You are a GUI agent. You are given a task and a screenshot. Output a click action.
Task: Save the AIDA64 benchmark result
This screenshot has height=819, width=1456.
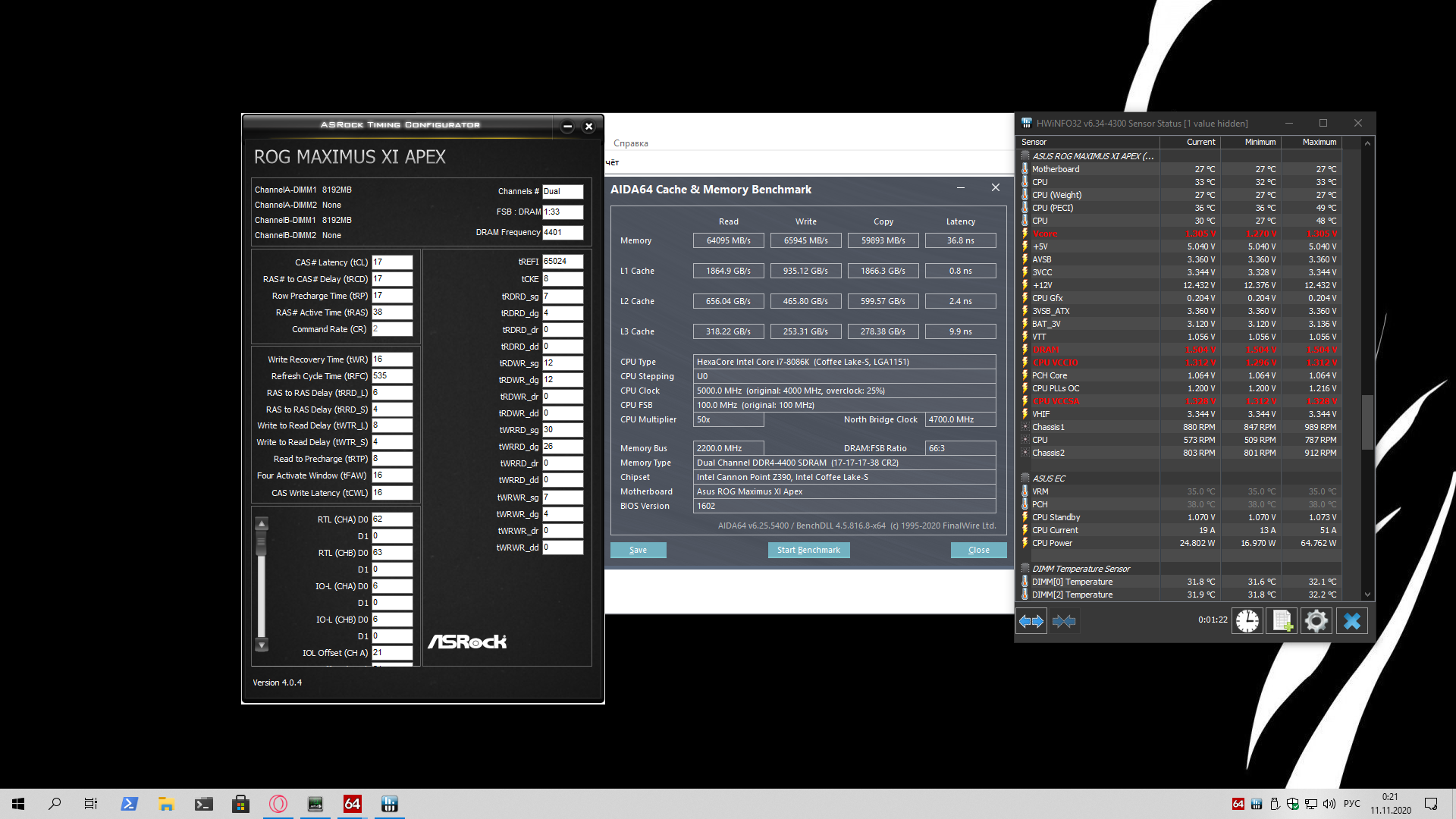[638, 550]
